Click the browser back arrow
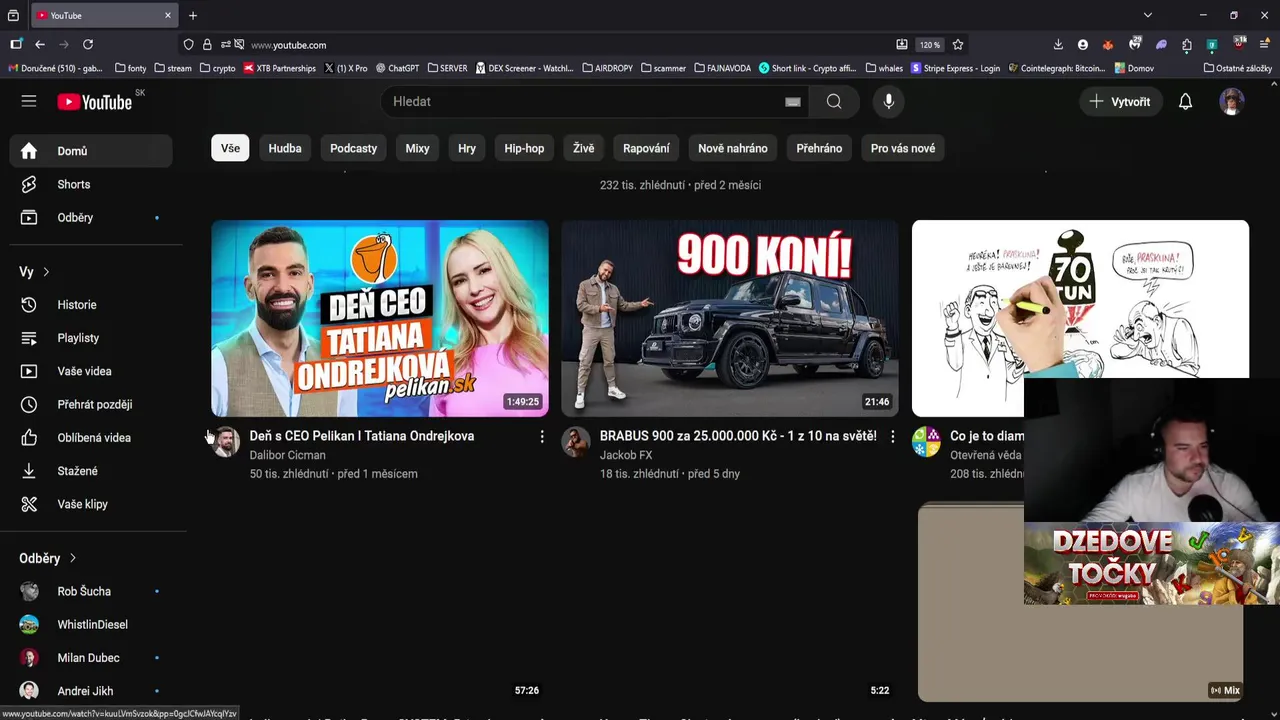 40,45
